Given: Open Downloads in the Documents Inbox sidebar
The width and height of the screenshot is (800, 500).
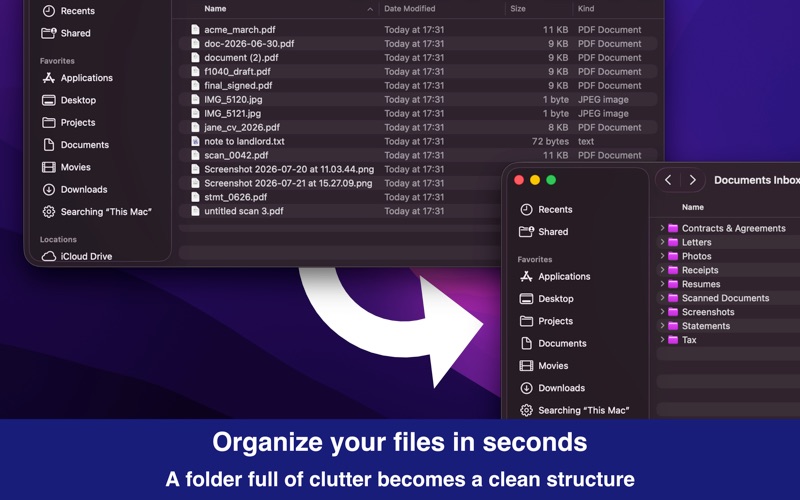Looking at the screenshot, I should click(x=553, y=388).
